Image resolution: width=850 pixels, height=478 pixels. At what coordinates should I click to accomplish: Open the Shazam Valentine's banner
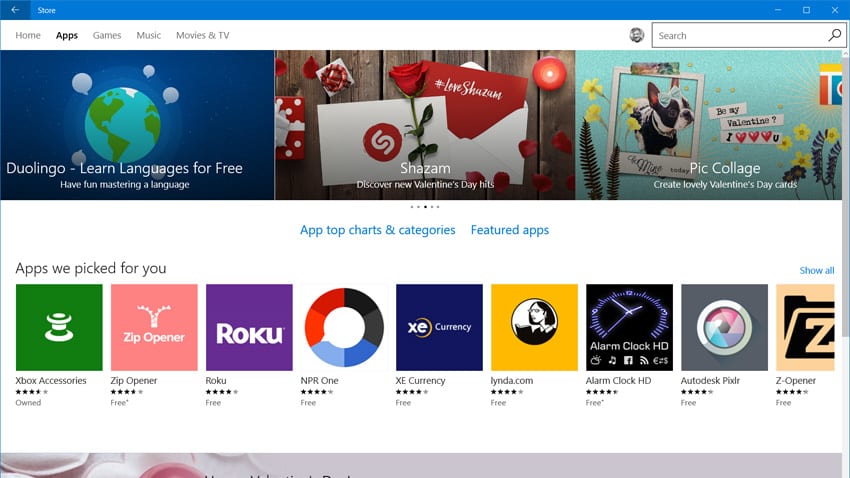pos(425,125)
